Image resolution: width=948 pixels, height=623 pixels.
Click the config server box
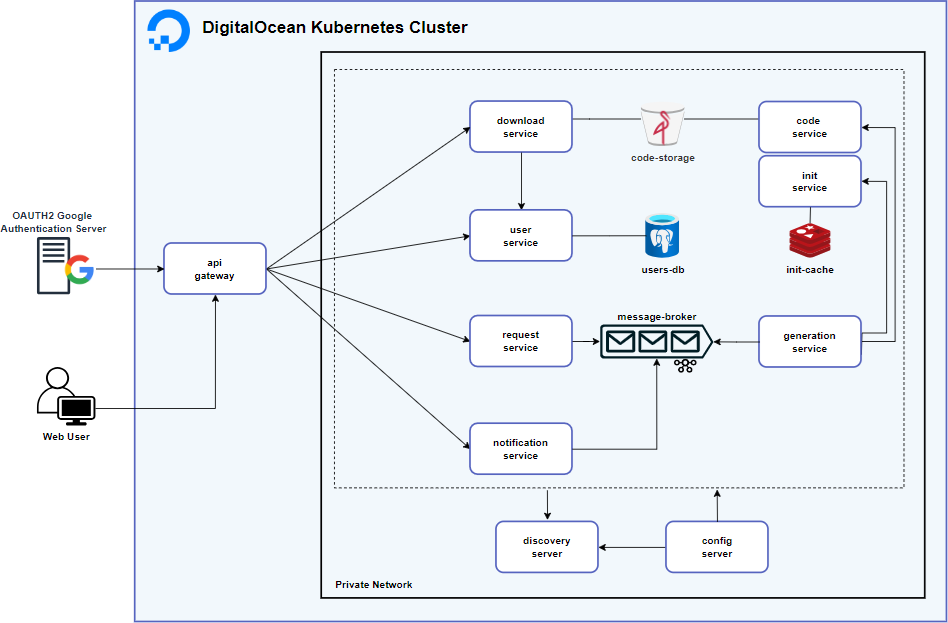click(x=717, y=547)
